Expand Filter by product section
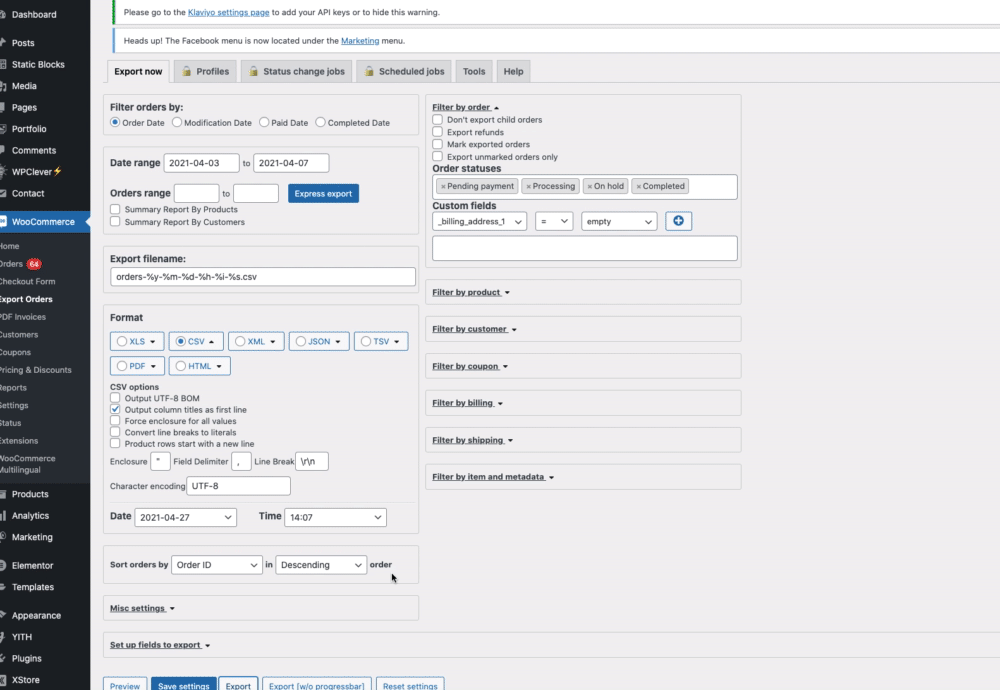Viewport: 1000px width, 690px height. (471, 292)
